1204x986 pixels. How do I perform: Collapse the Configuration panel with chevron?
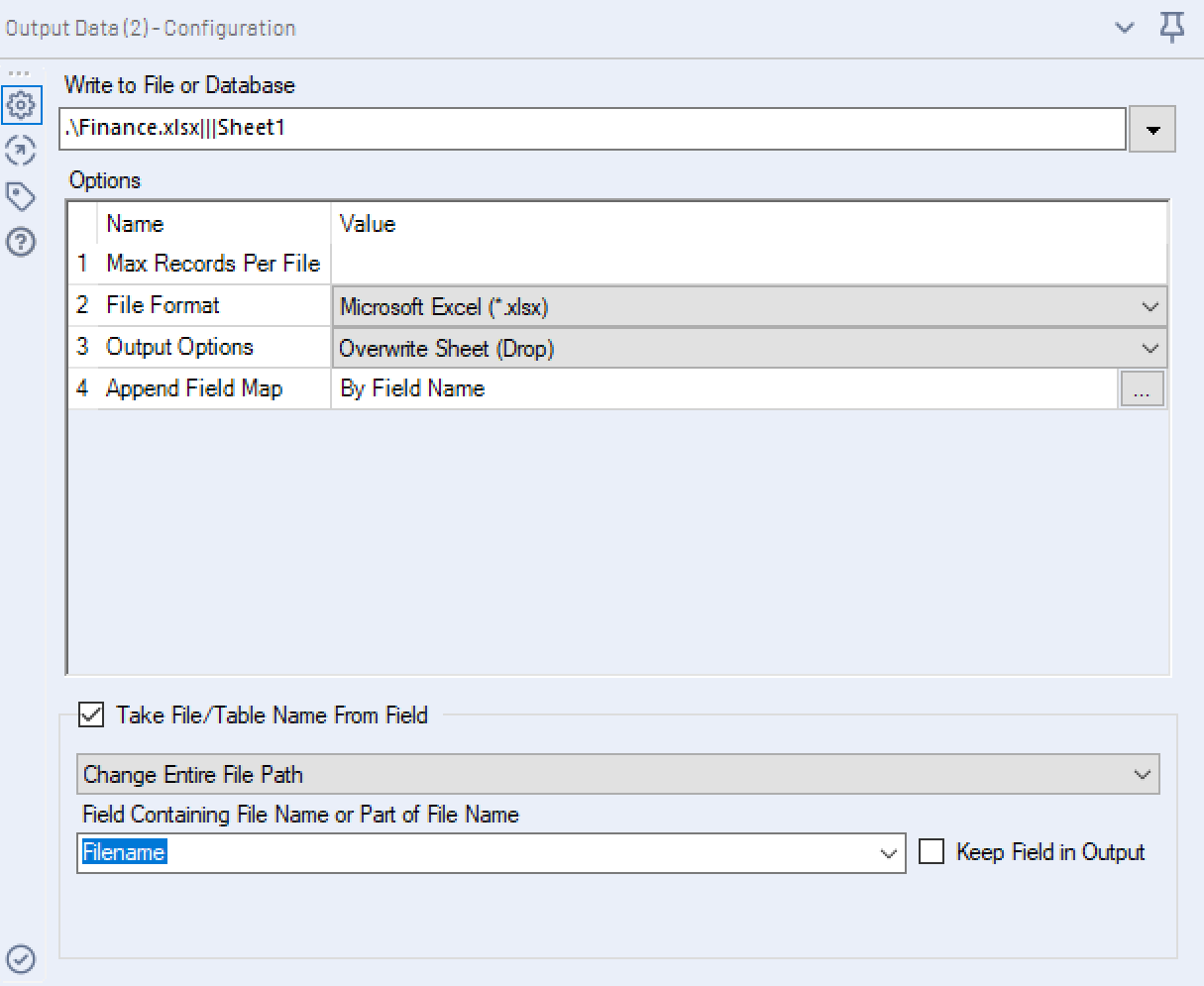pyautogui.click(x=1125, y=28)
